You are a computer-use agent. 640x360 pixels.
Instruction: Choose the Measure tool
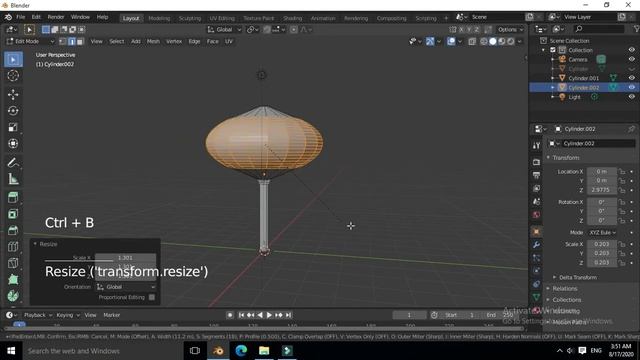coord(13,178)
